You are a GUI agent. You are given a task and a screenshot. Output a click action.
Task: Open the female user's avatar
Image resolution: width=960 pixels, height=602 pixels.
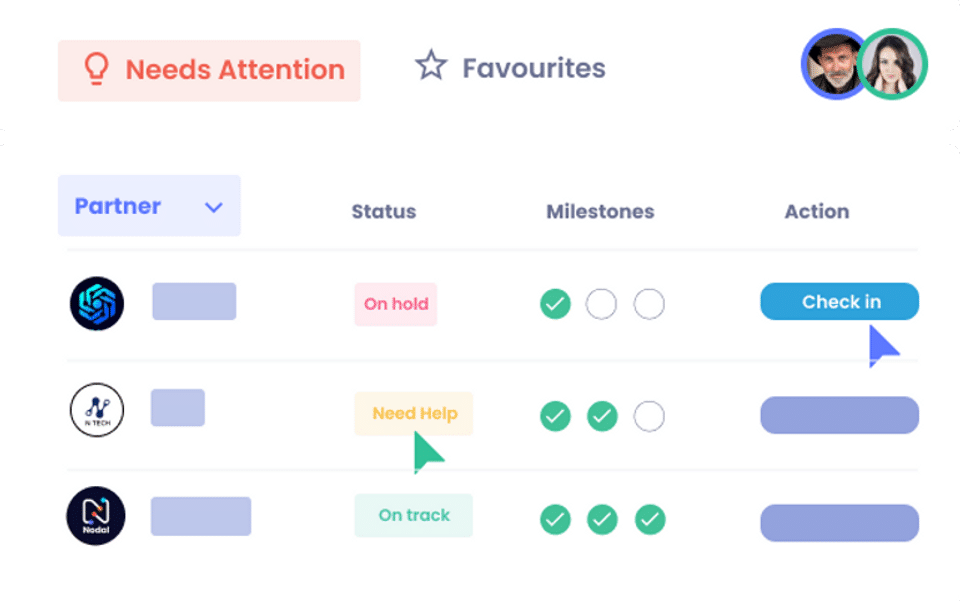click(893, 64)
